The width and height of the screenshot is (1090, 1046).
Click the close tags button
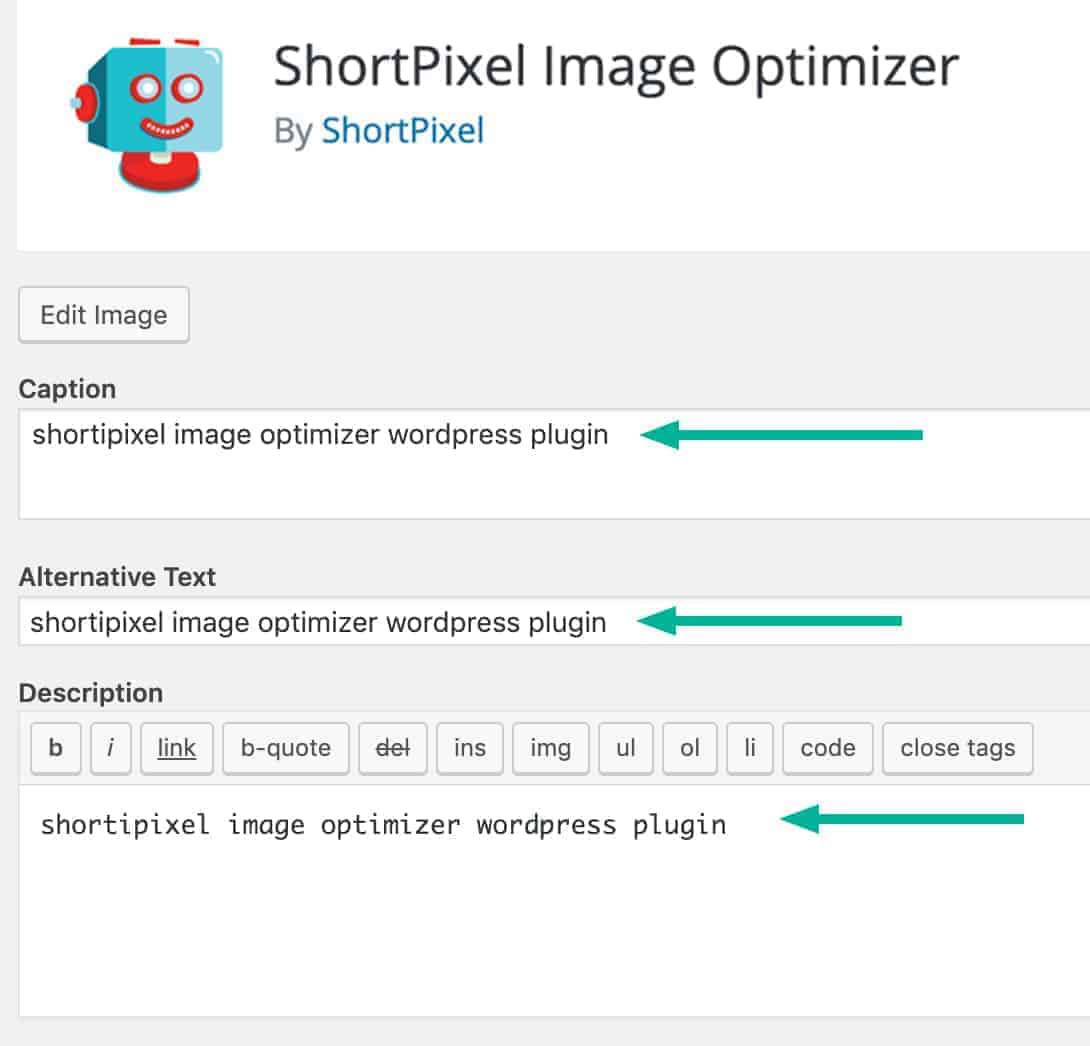[x=958, y=749]
